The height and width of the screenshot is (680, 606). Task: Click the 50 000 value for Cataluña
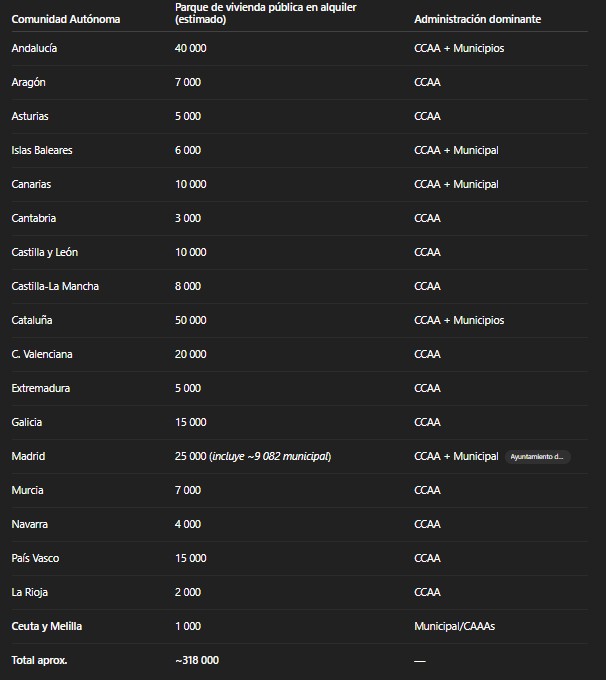coord(190,320)
